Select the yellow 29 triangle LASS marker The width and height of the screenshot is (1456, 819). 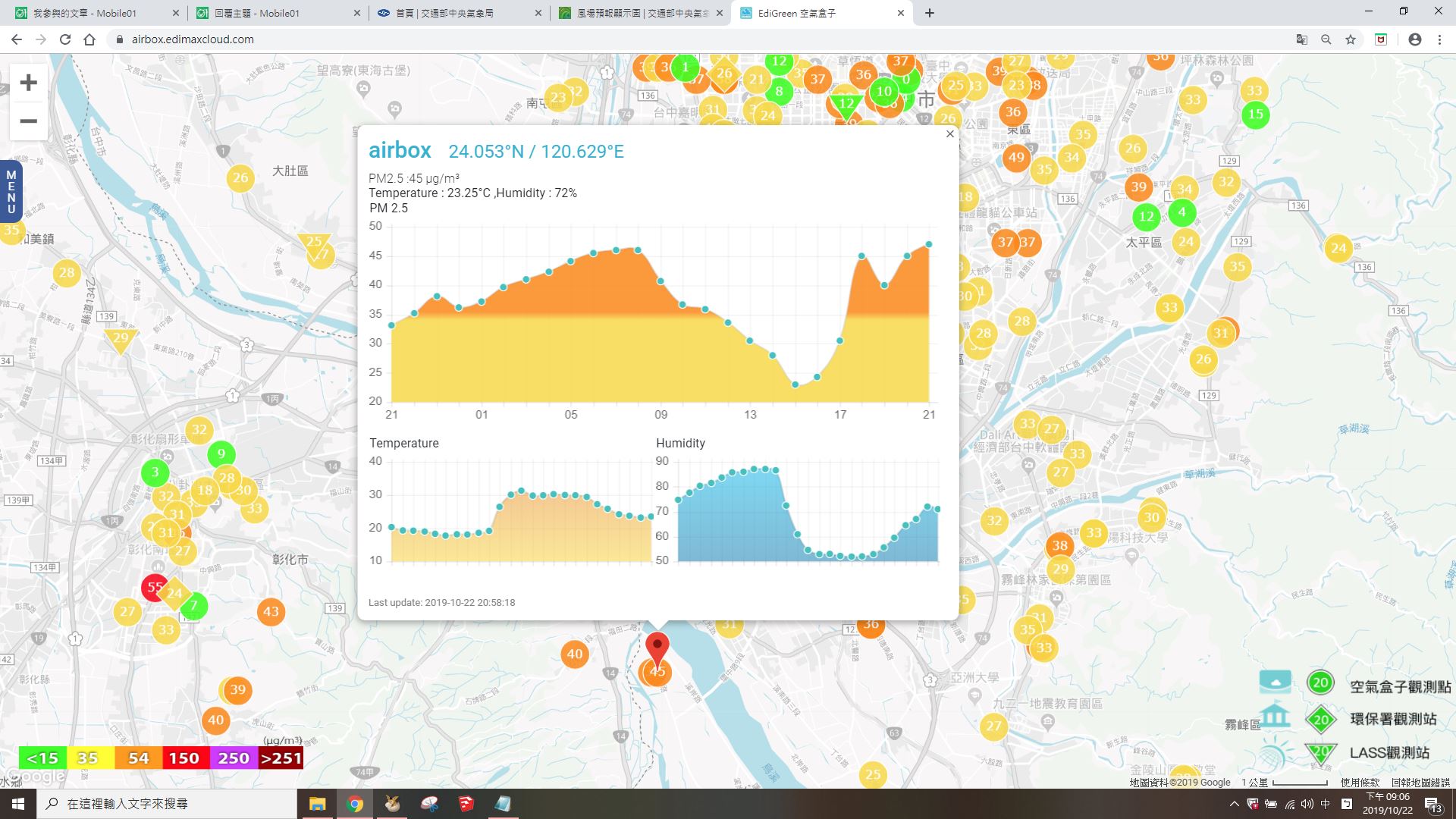(x=121, y=340)
